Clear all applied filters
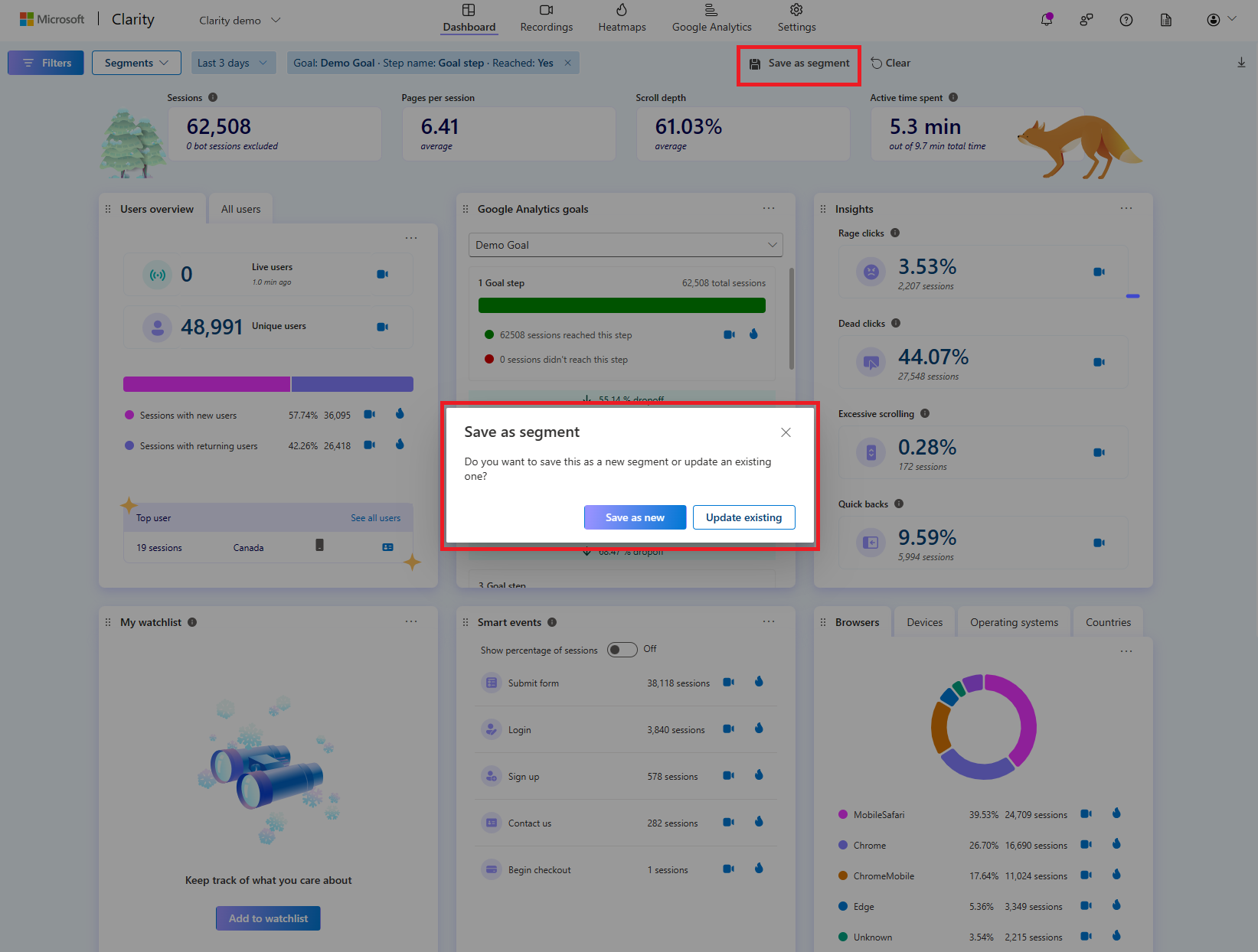The height and width of the screenshot is (952, 1258). click(890, 64)
